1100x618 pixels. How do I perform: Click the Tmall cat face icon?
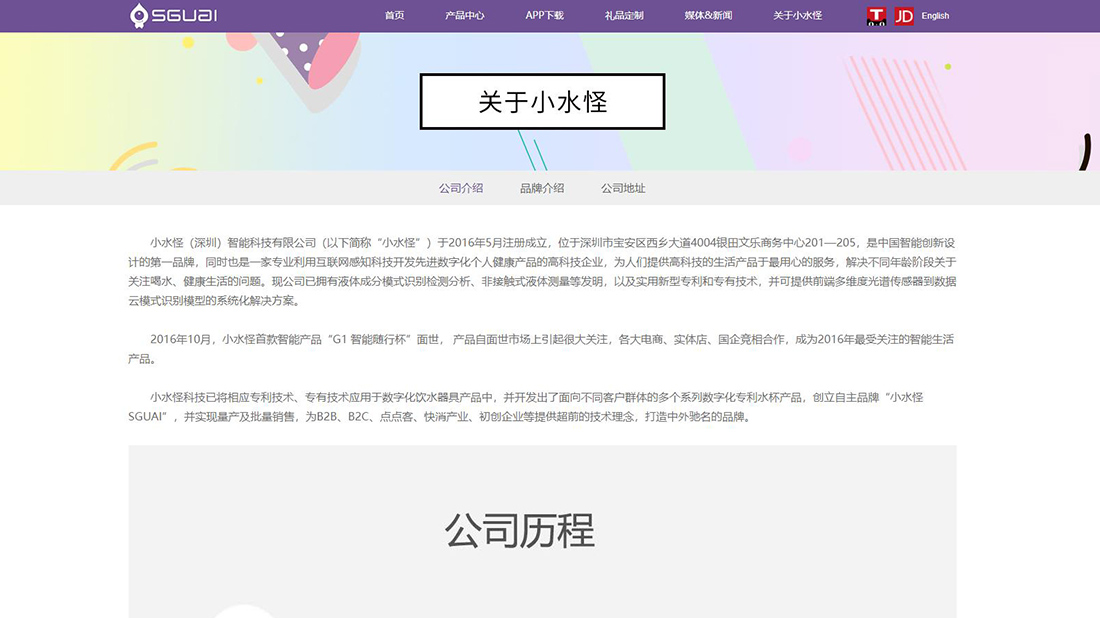click(875, 15)
